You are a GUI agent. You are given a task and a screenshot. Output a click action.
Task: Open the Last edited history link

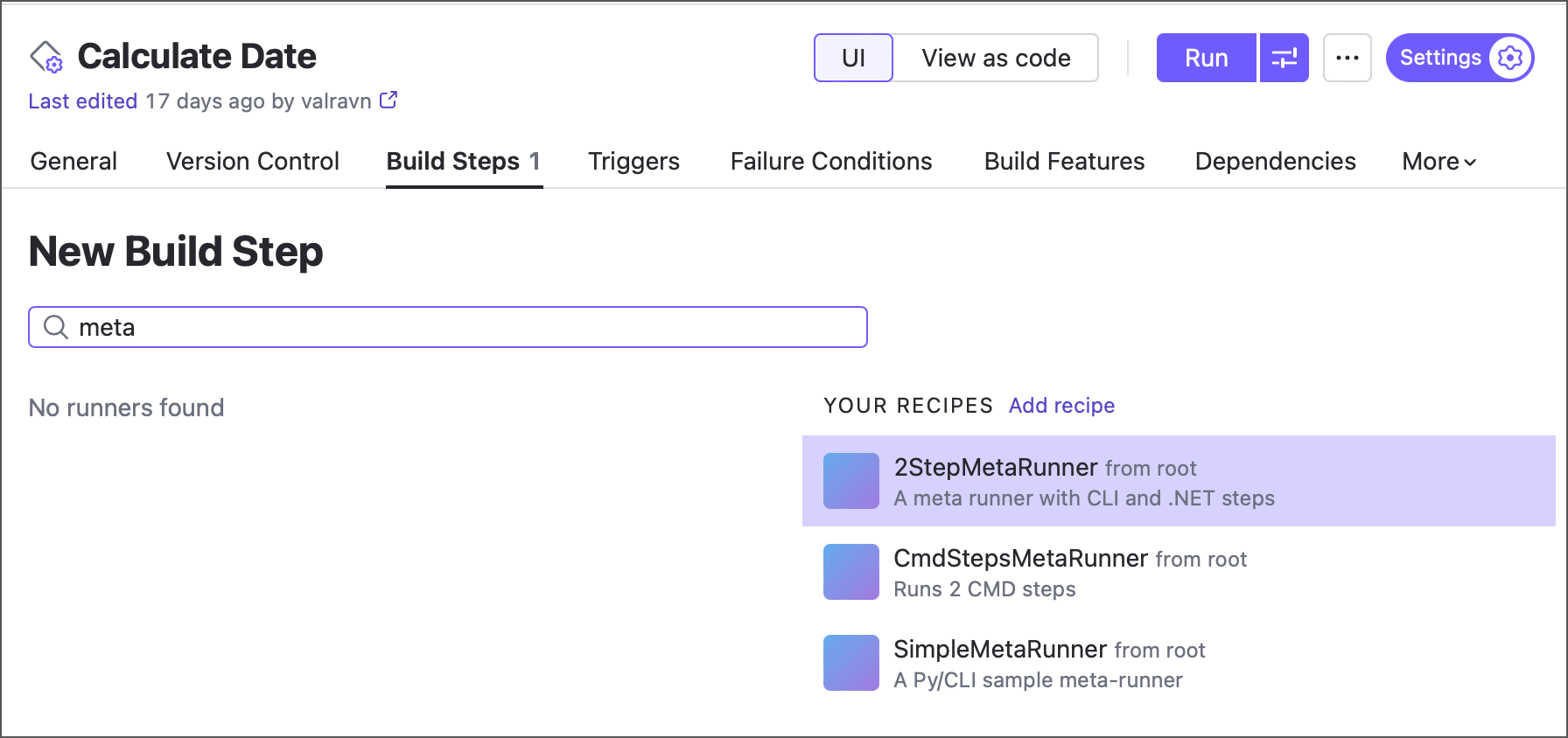coord(83,101)
